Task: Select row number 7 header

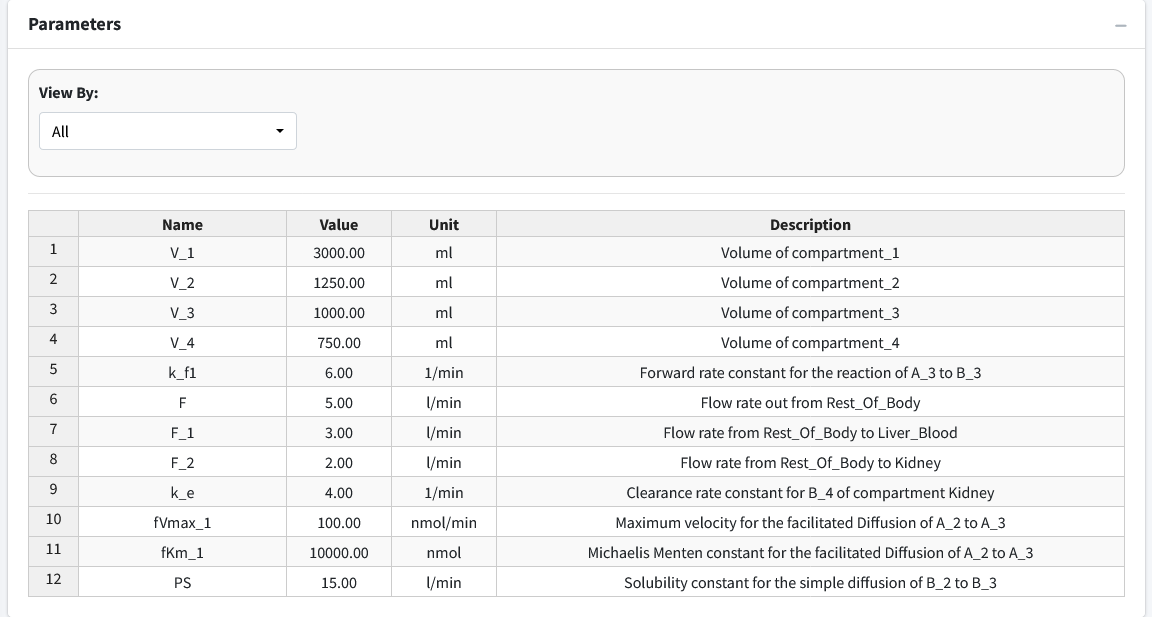Action: pyautogui.click(x=54, y=430)
